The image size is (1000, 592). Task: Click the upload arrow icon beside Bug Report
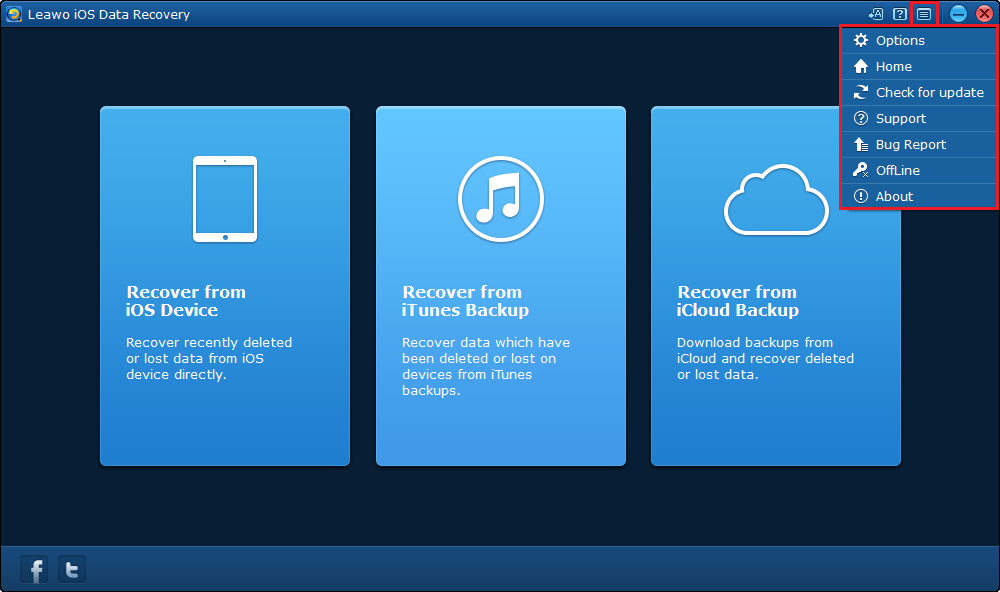pos(861,145)
